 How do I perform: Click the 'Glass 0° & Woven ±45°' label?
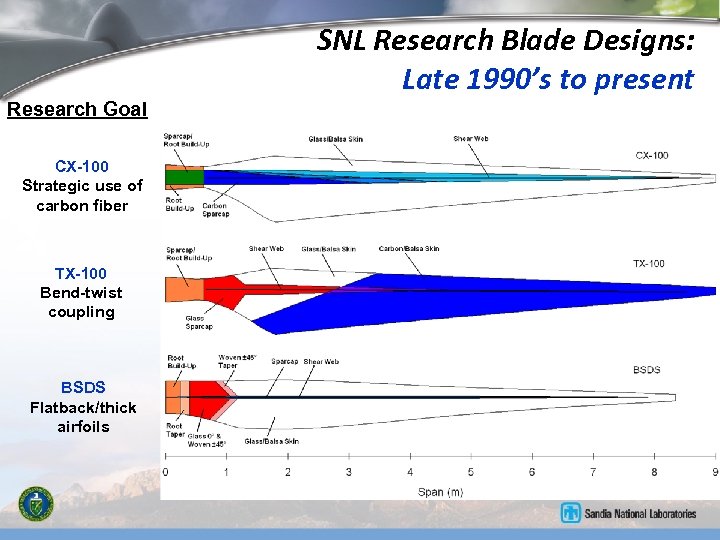pyautogui.click(x=206, y=440)
